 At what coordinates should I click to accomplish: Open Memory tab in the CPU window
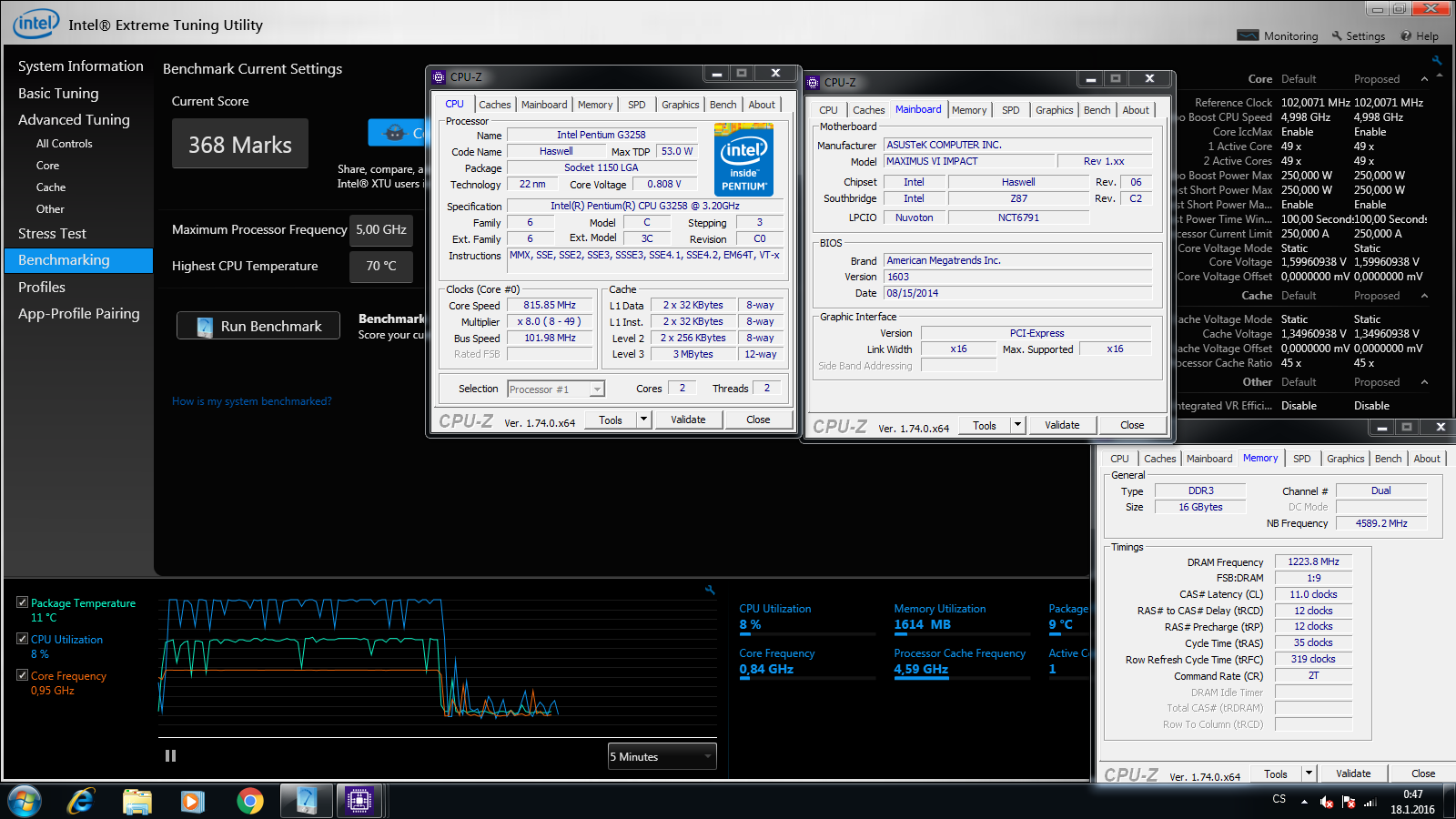coord(595,105)
